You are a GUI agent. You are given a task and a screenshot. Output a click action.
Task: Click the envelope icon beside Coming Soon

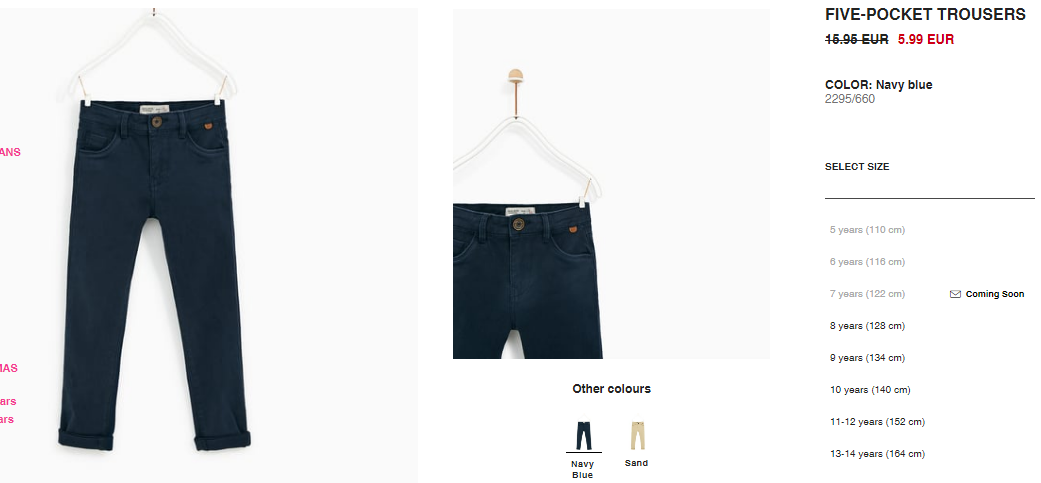pos(955,294)
